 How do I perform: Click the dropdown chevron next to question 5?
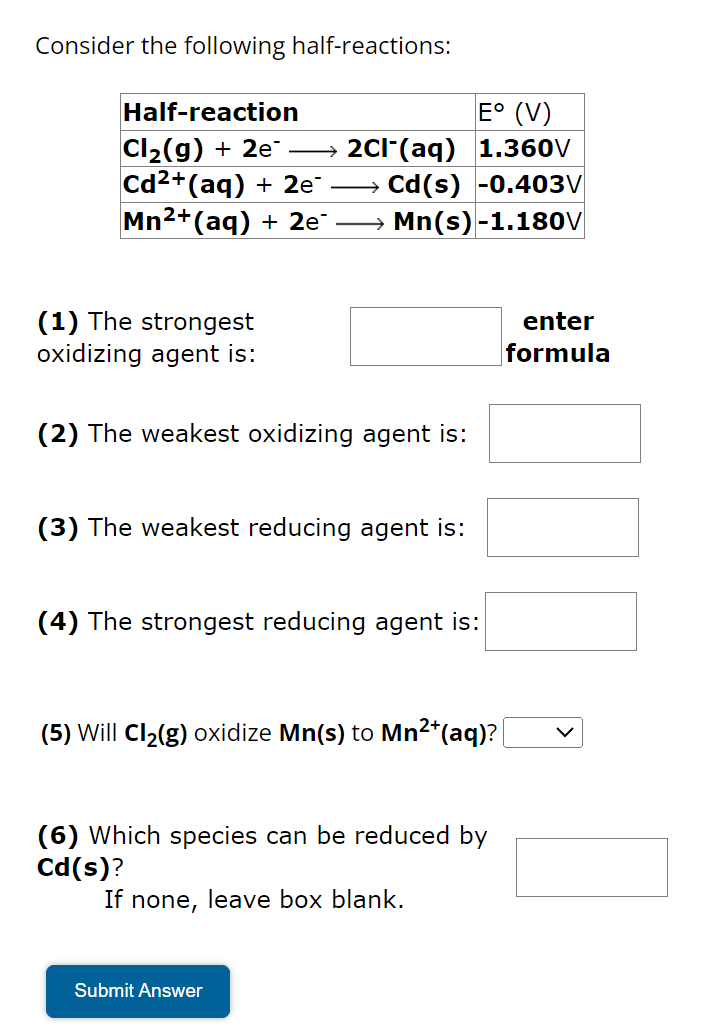point(566,732)
